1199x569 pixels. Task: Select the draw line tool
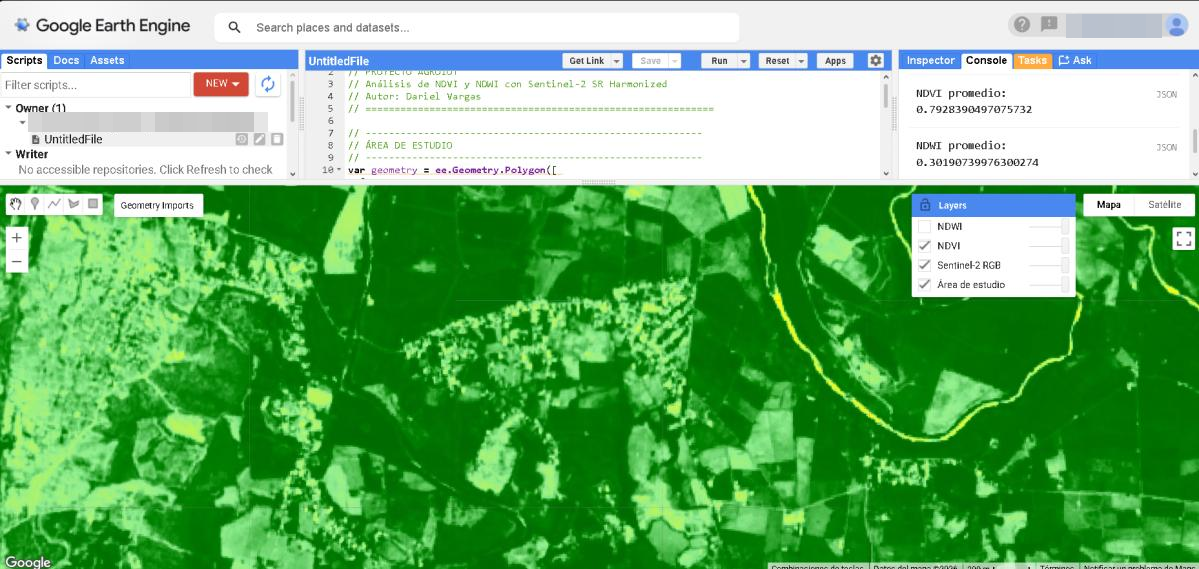(x=54, y=203)
